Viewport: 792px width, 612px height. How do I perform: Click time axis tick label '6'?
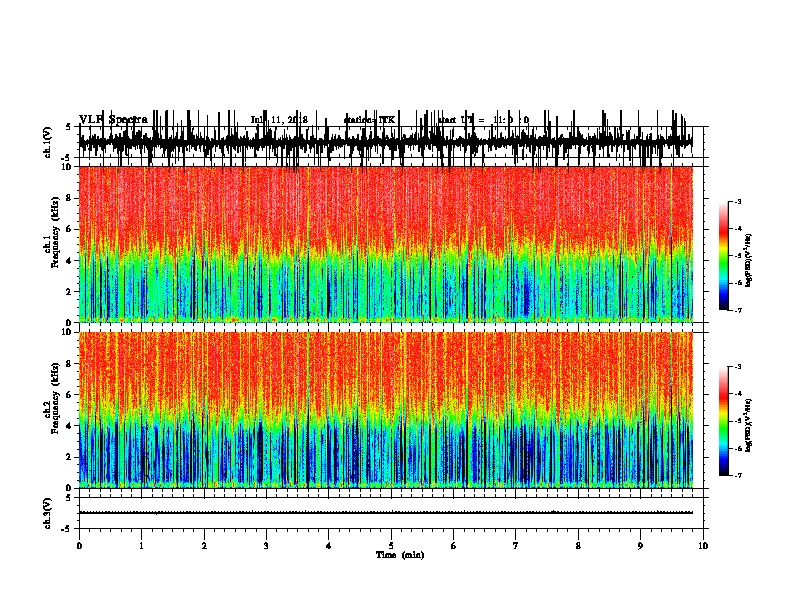[x=454, y=546]
